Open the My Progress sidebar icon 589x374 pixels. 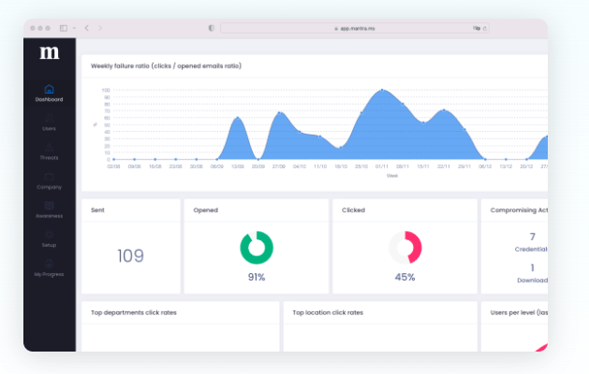tap(49, 264)
